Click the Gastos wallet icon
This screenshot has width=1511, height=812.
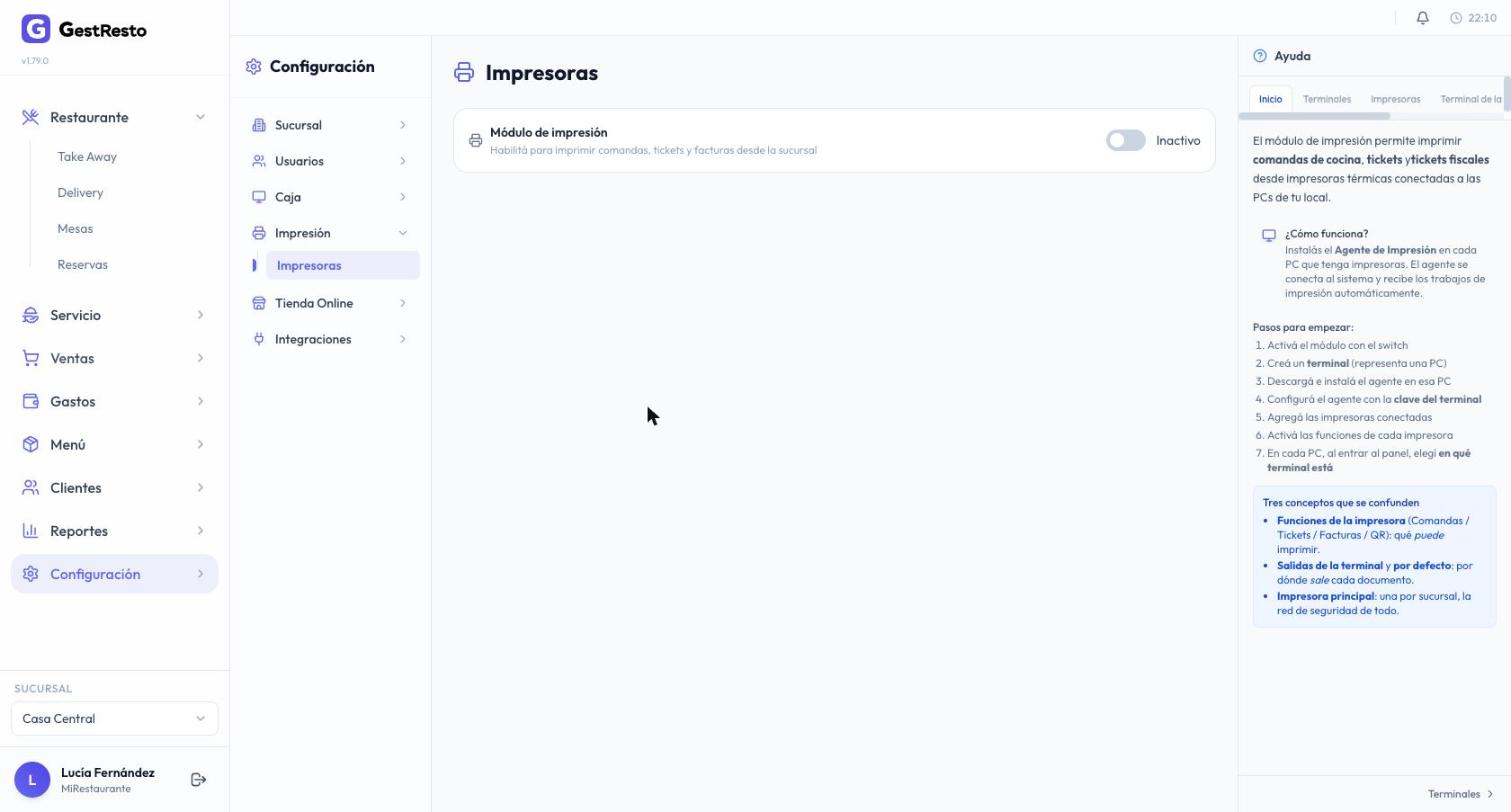point(30,401)
